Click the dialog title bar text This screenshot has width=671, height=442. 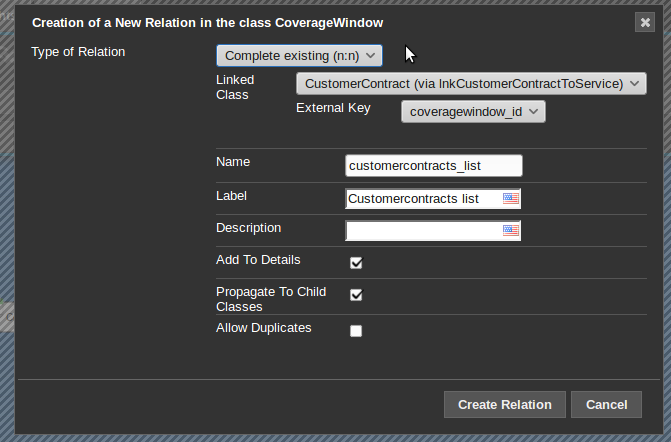(207, 22)
